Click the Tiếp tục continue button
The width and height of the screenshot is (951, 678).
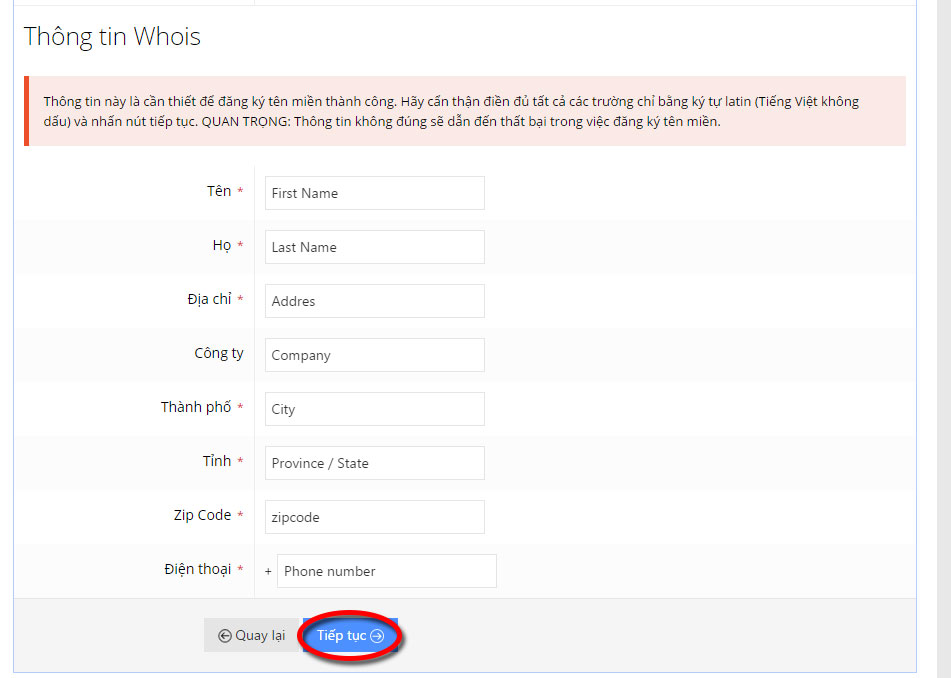click(x=350, y=635)
